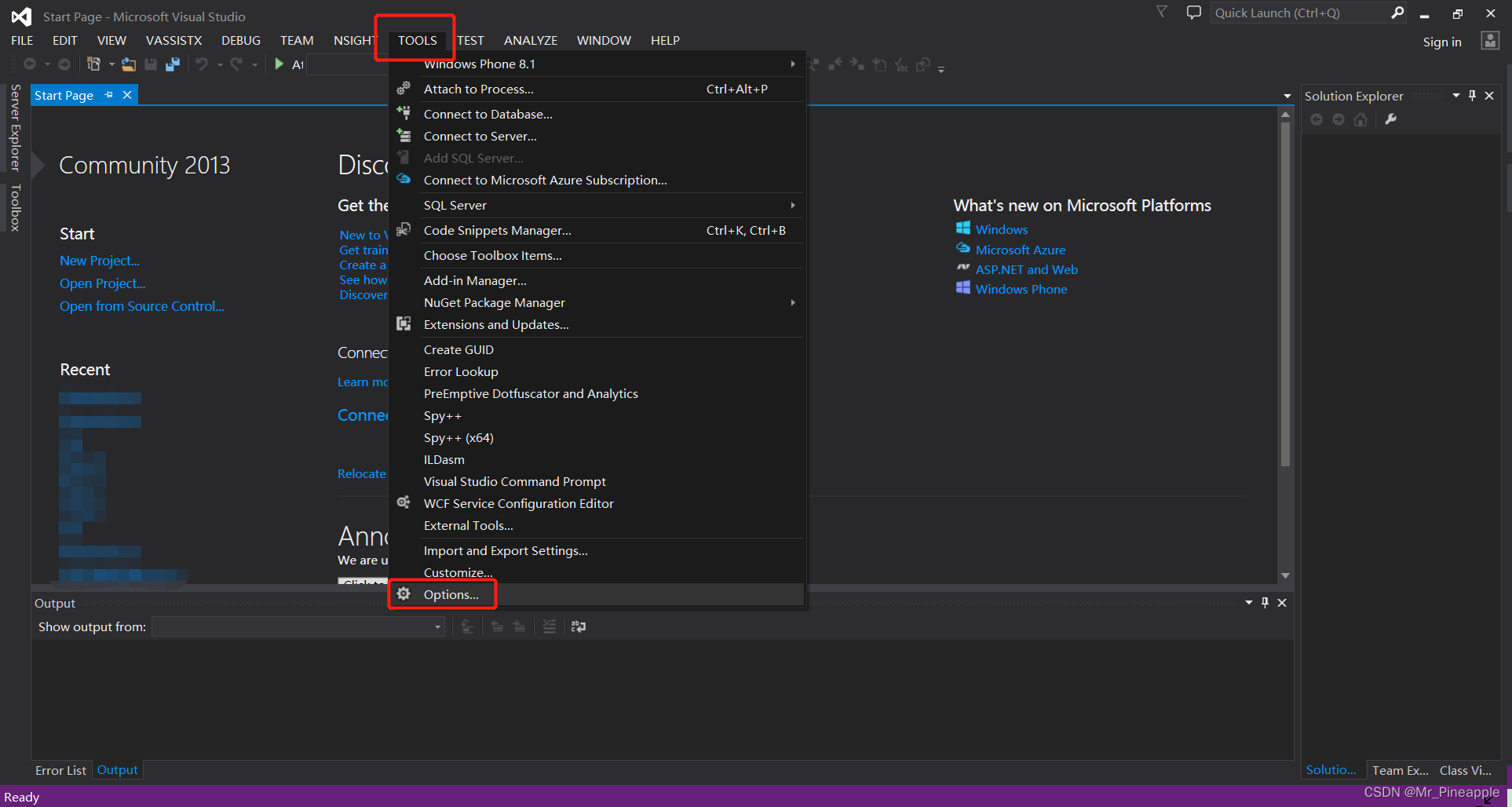
Task: Click the Open File icon on the toolbar
Action: 129,64
